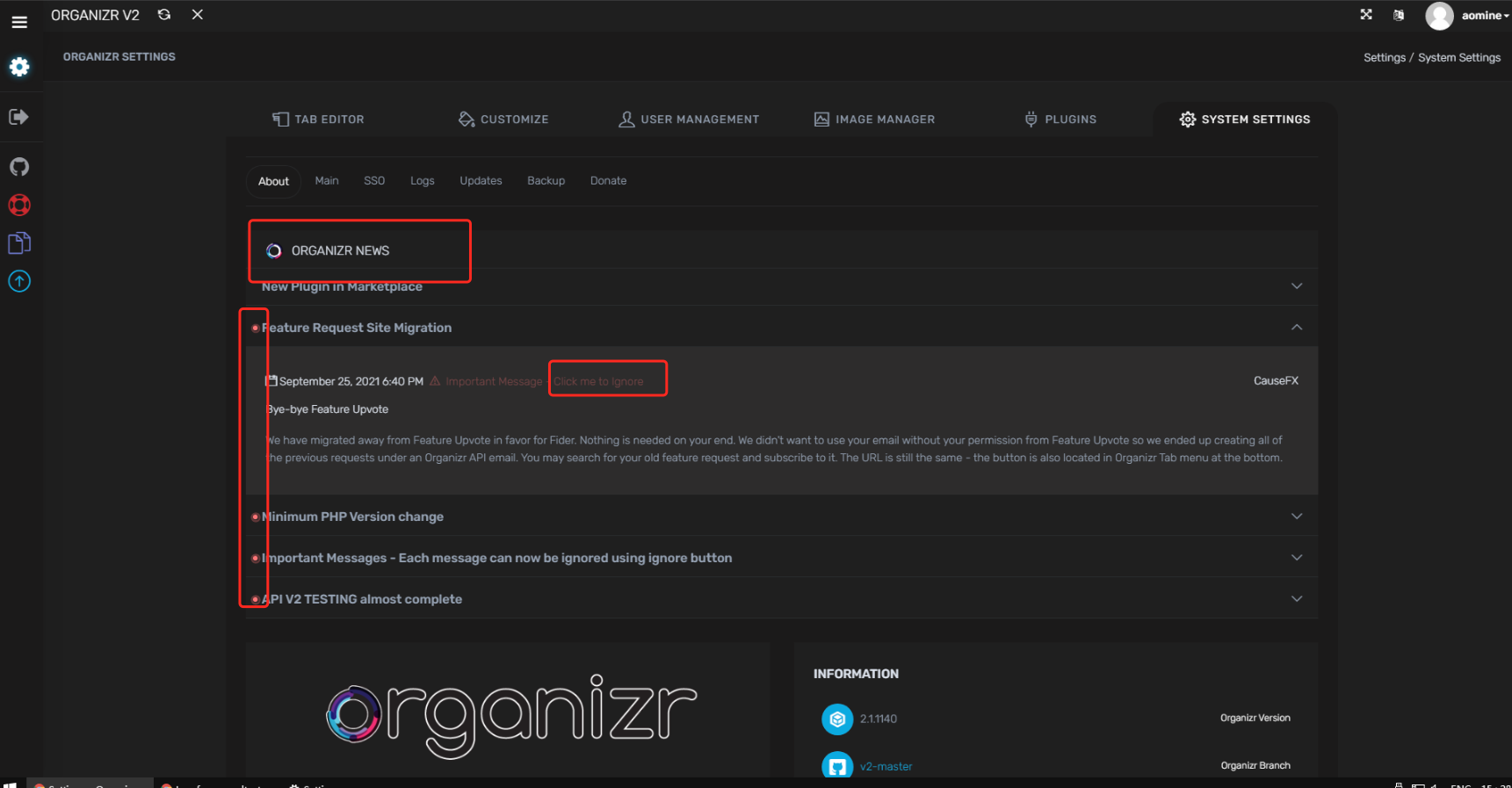
Task: Click the sign-out arrow sidebar icon
Action: (18, 117)
